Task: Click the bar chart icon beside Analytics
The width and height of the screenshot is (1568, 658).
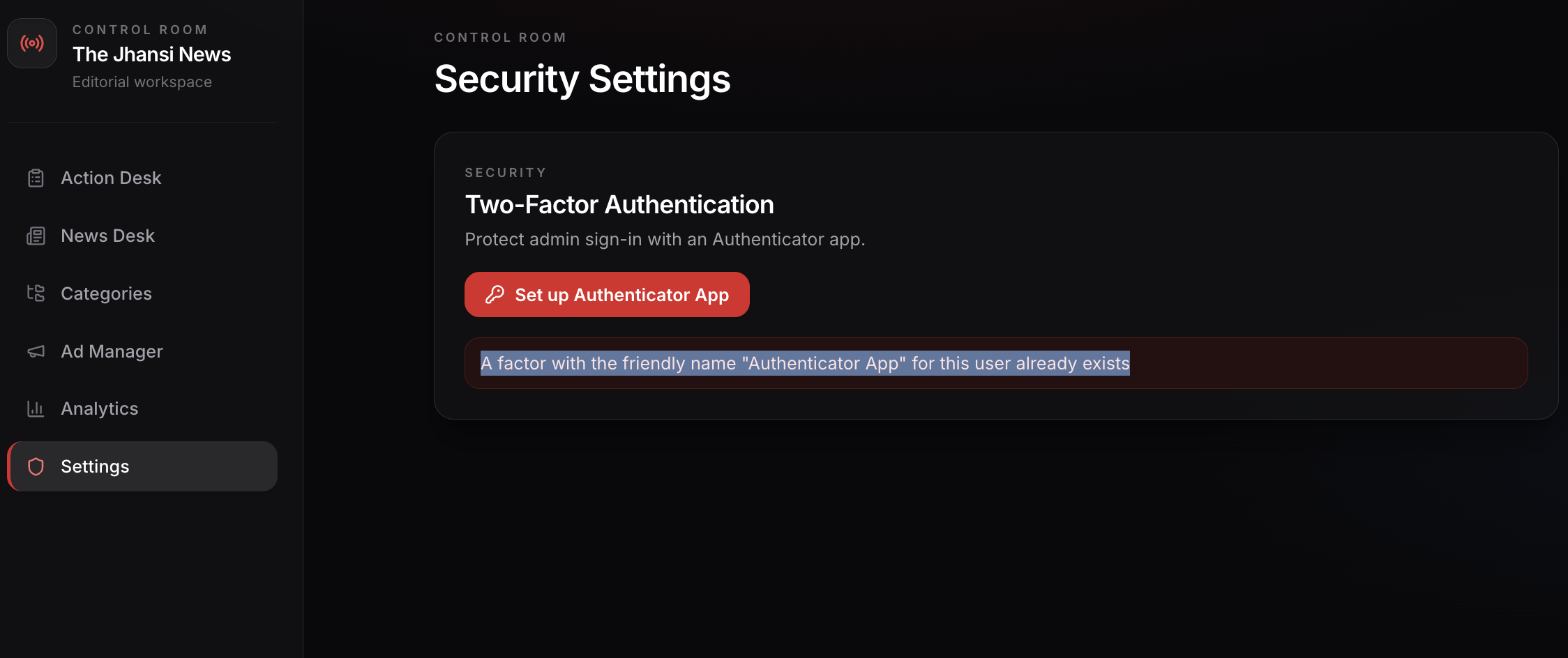Action: point(36,409)
